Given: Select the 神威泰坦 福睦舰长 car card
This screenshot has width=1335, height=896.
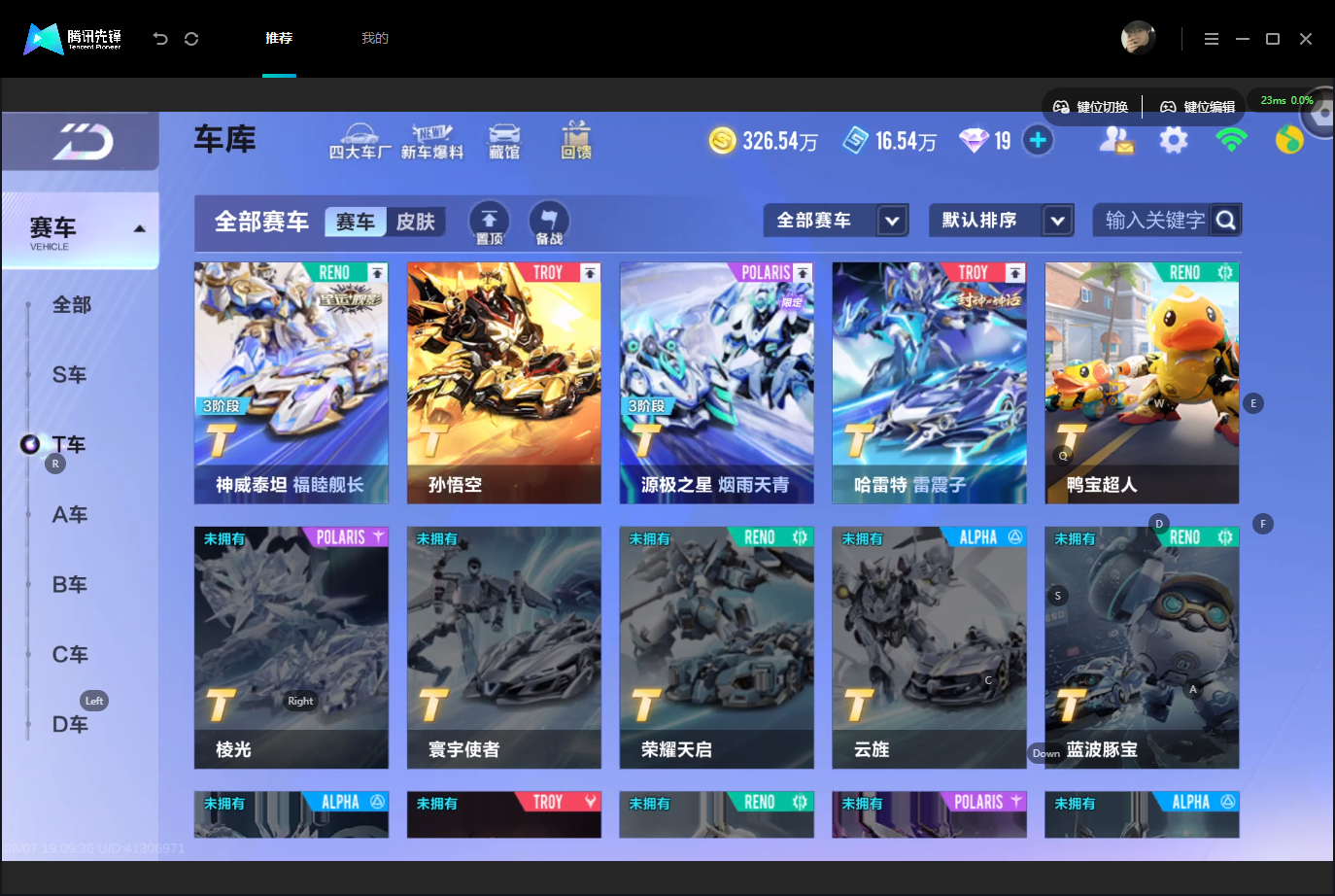Looking at the screenshot, I should point(291,383).
